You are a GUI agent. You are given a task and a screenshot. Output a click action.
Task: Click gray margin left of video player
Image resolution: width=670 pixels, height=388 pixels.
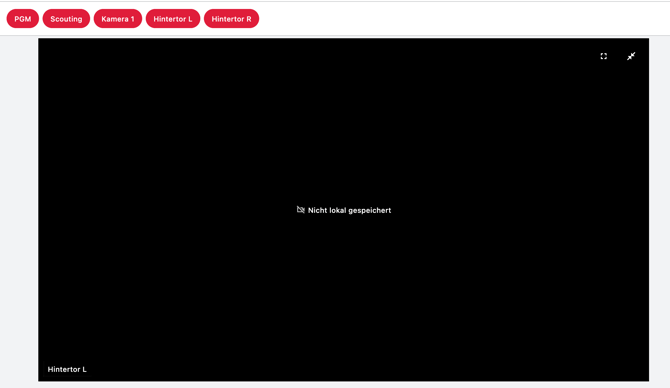coord(19,209)
